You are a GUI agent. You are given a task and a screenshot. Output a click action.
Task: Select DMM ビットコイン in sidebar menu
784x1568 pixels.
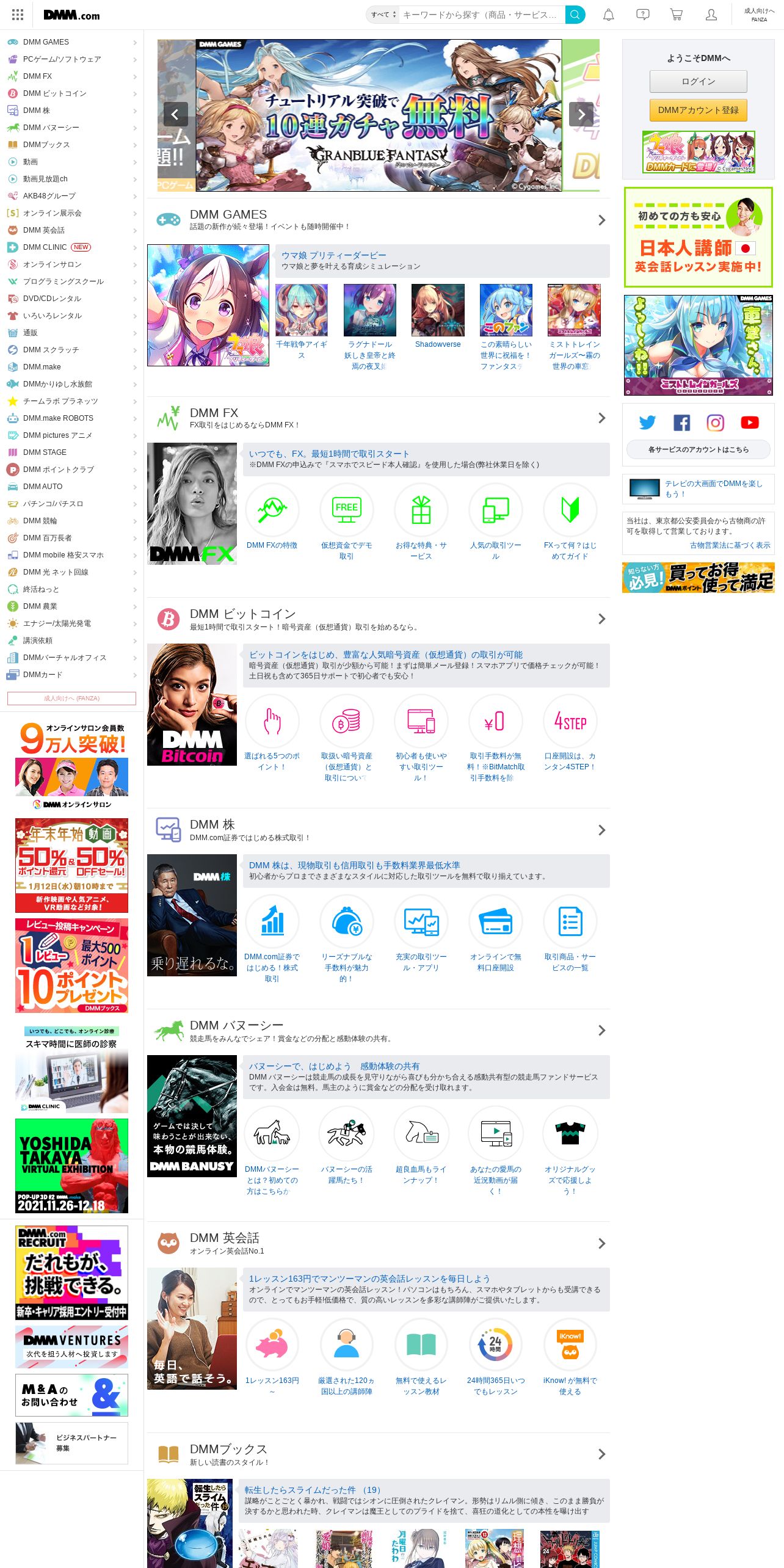pyautogui.click(x=71, y=93)
